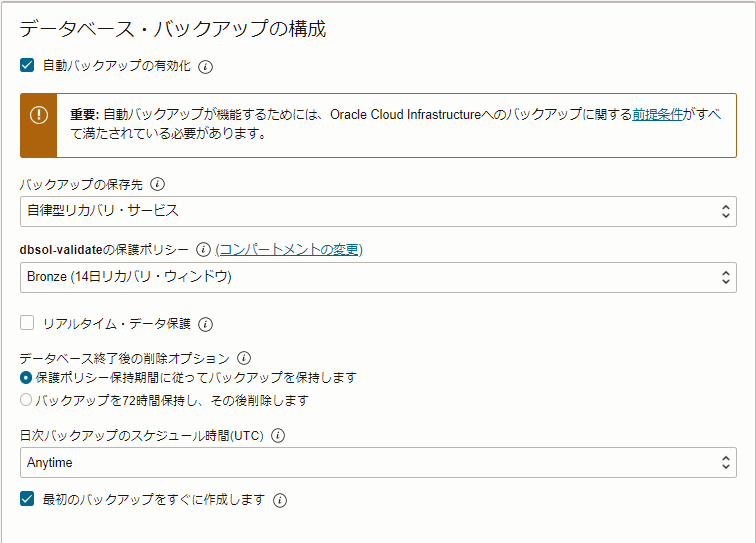Toggle 最初のバックアップをすぐに作成します checkbox
The image size is (756, 543).
click(27, 498)
